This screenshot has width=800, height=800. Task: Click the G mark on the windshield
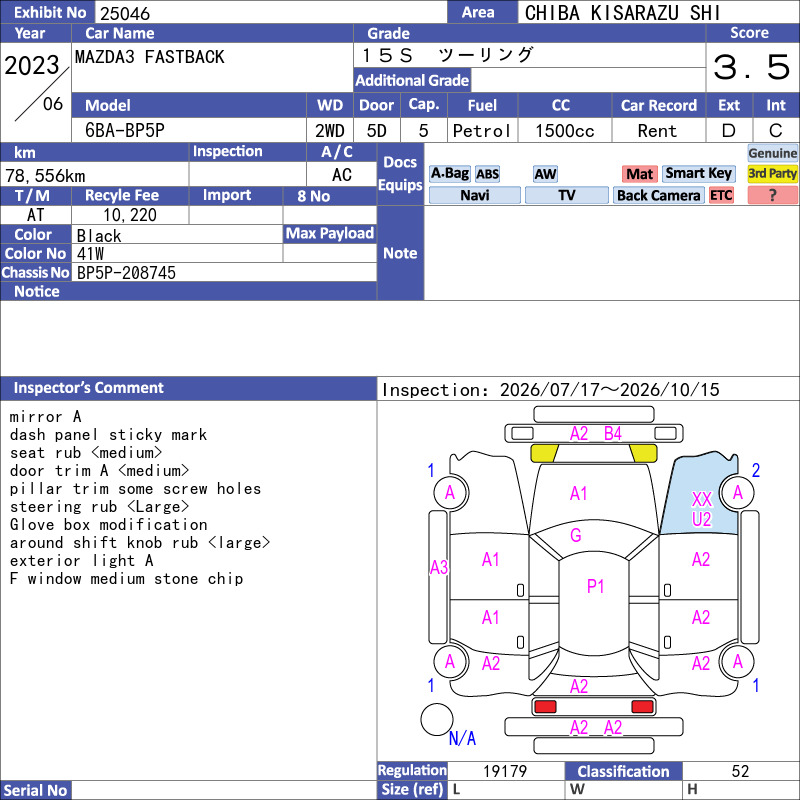[576, 535]
